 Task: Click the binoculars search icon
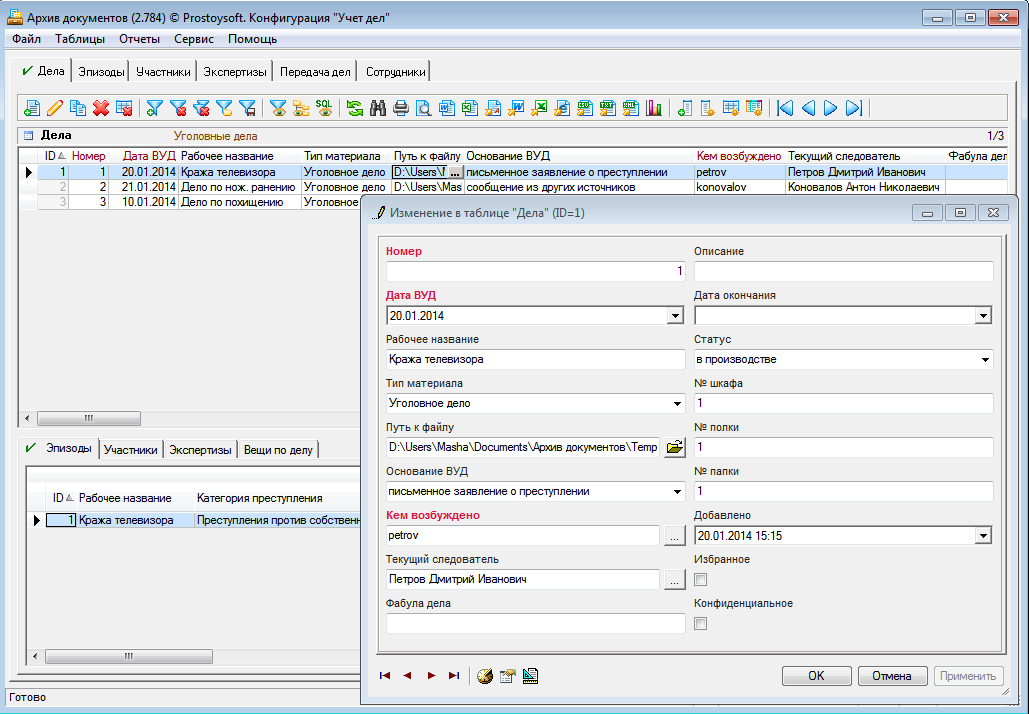[x=378, y=108]
